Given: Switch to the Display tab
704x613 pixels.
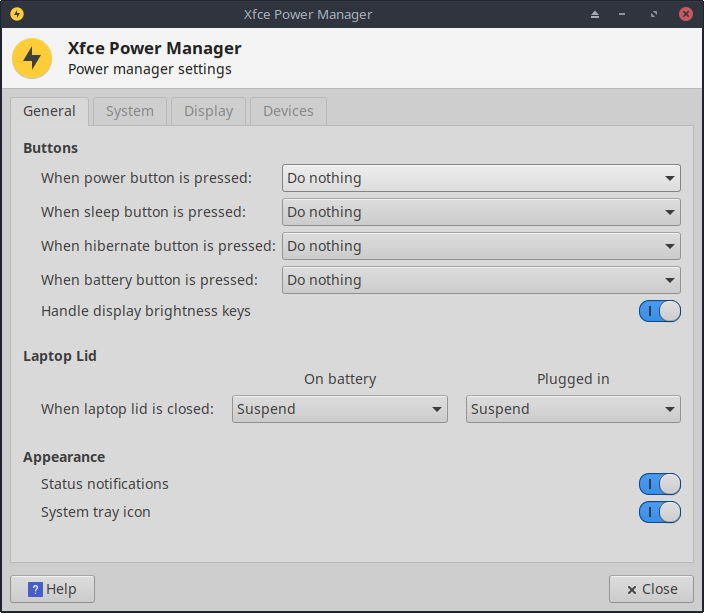Looking at the screenshot, I should [x=208, y=111].
